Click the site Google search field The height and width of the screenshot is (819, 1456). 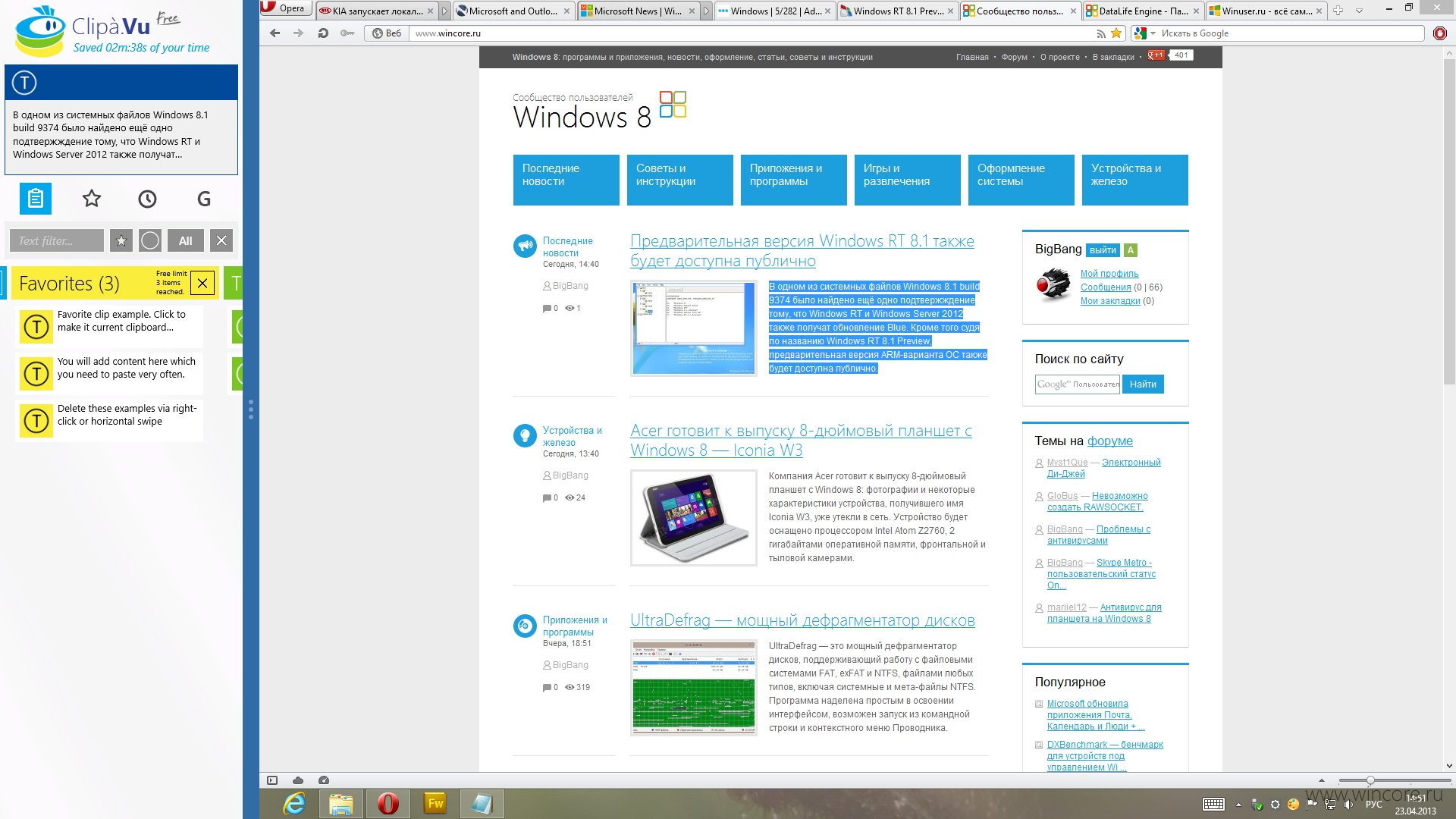pos(1078,384)
